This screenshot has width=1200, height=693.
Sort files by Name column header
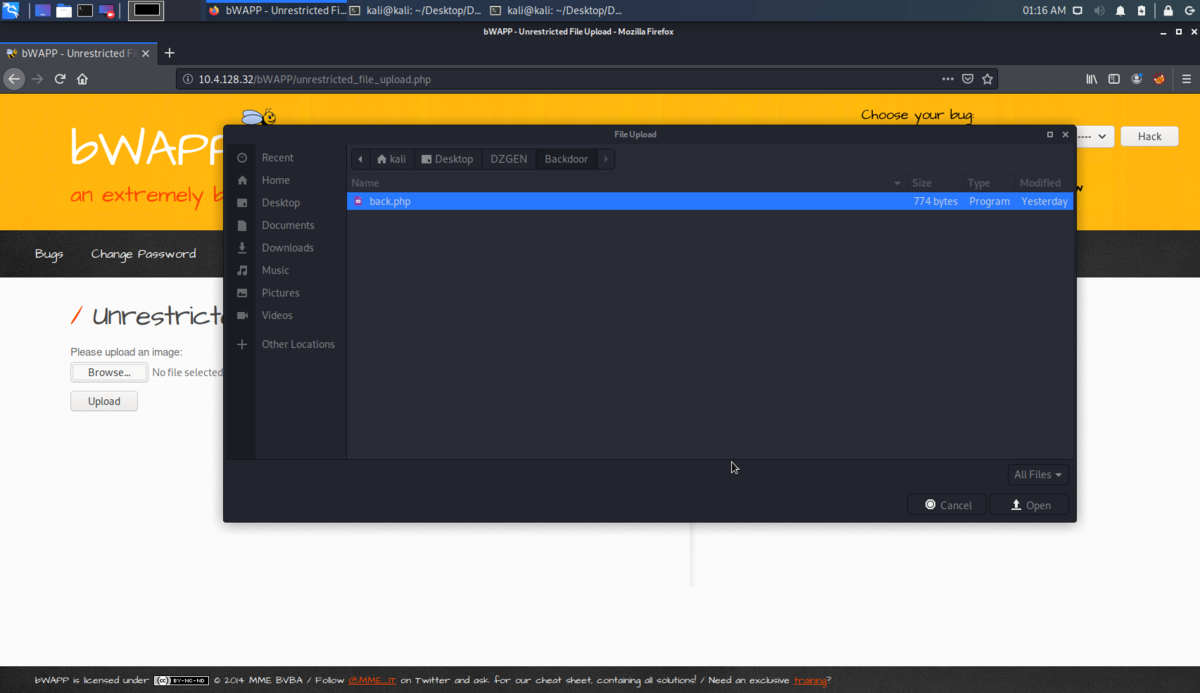tap(628, 183)
